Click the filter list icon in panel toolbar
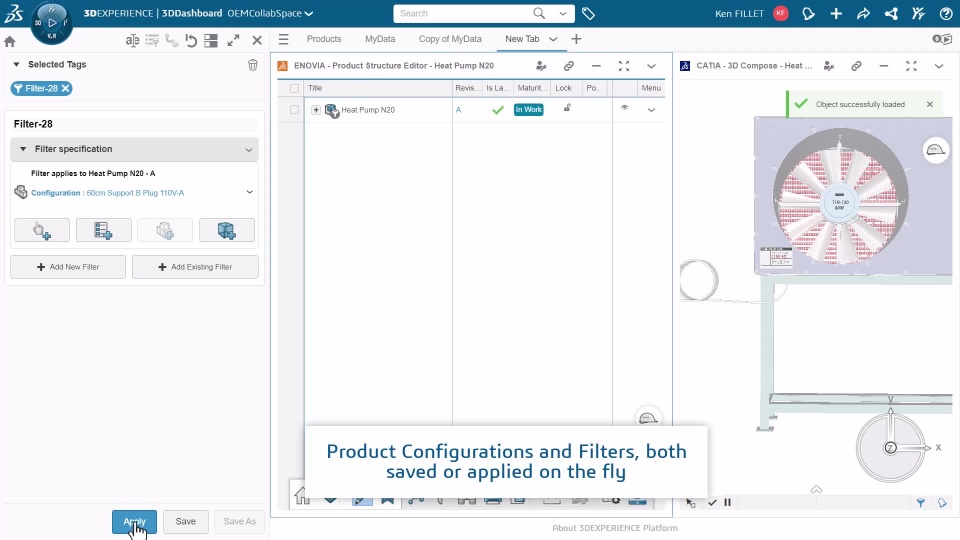Viewport: 960px width, 540px height. click(x=152, y=41)
